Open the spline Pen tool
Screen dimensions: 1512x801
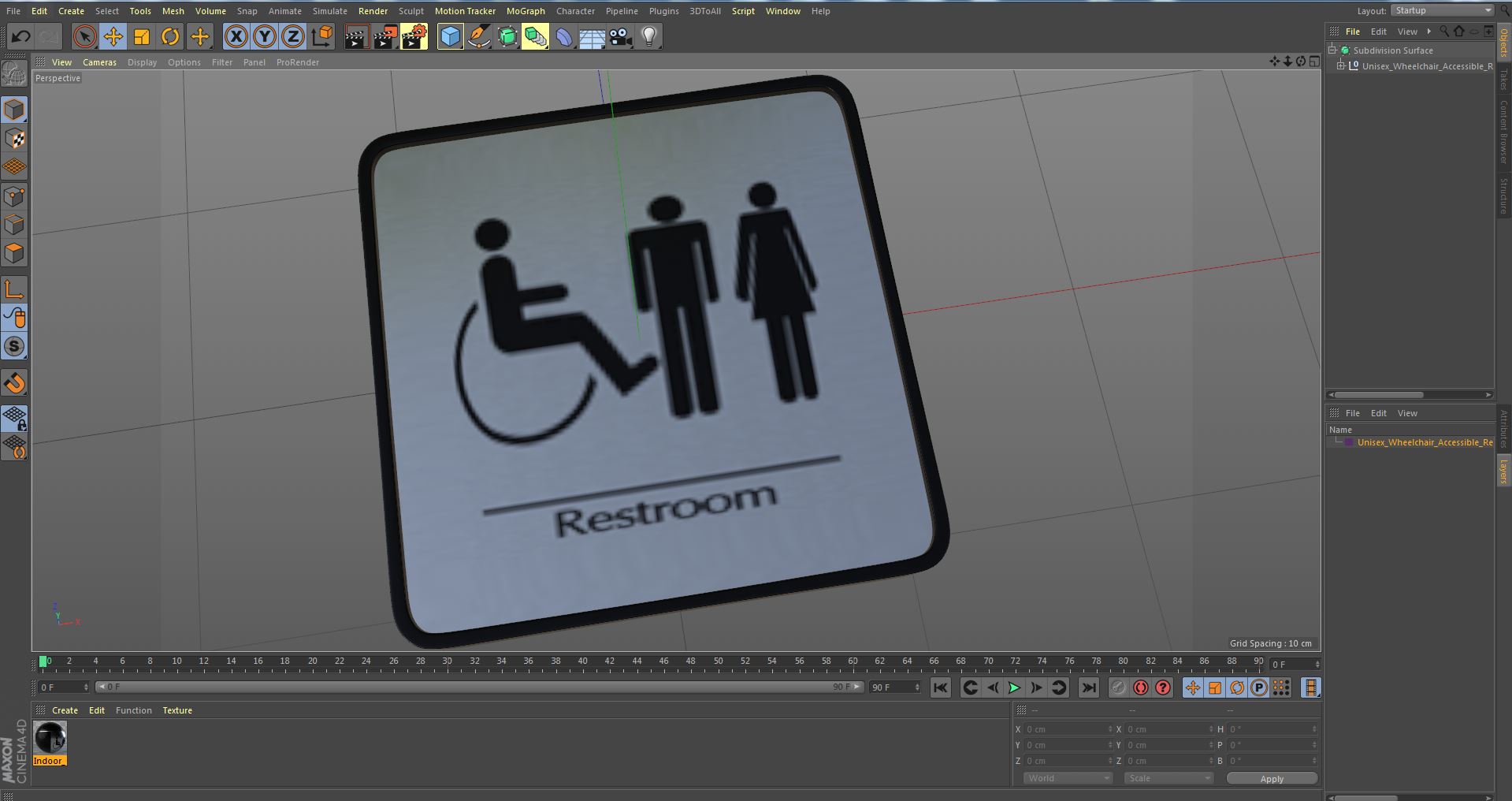click(x=478, y=36)
